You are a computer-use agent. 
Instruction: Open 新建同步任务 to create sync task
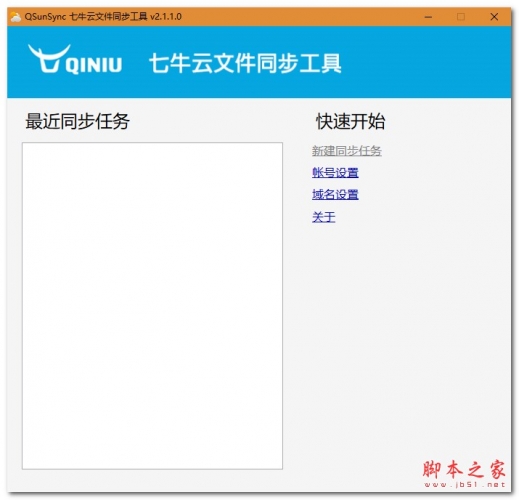[347, 151]
